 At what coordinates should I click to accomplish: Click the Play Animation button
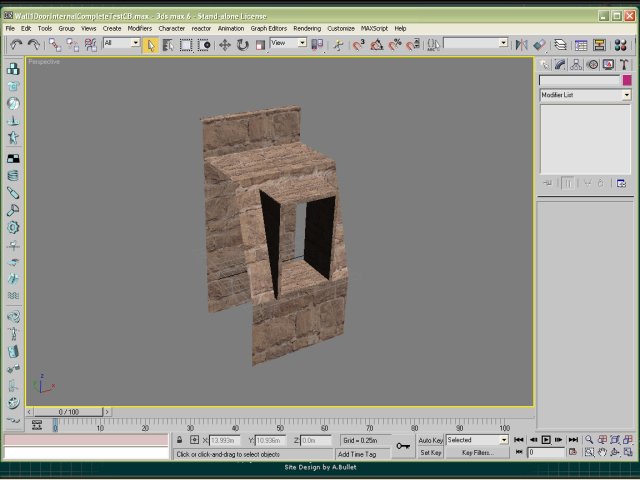(x=546, y=440)
